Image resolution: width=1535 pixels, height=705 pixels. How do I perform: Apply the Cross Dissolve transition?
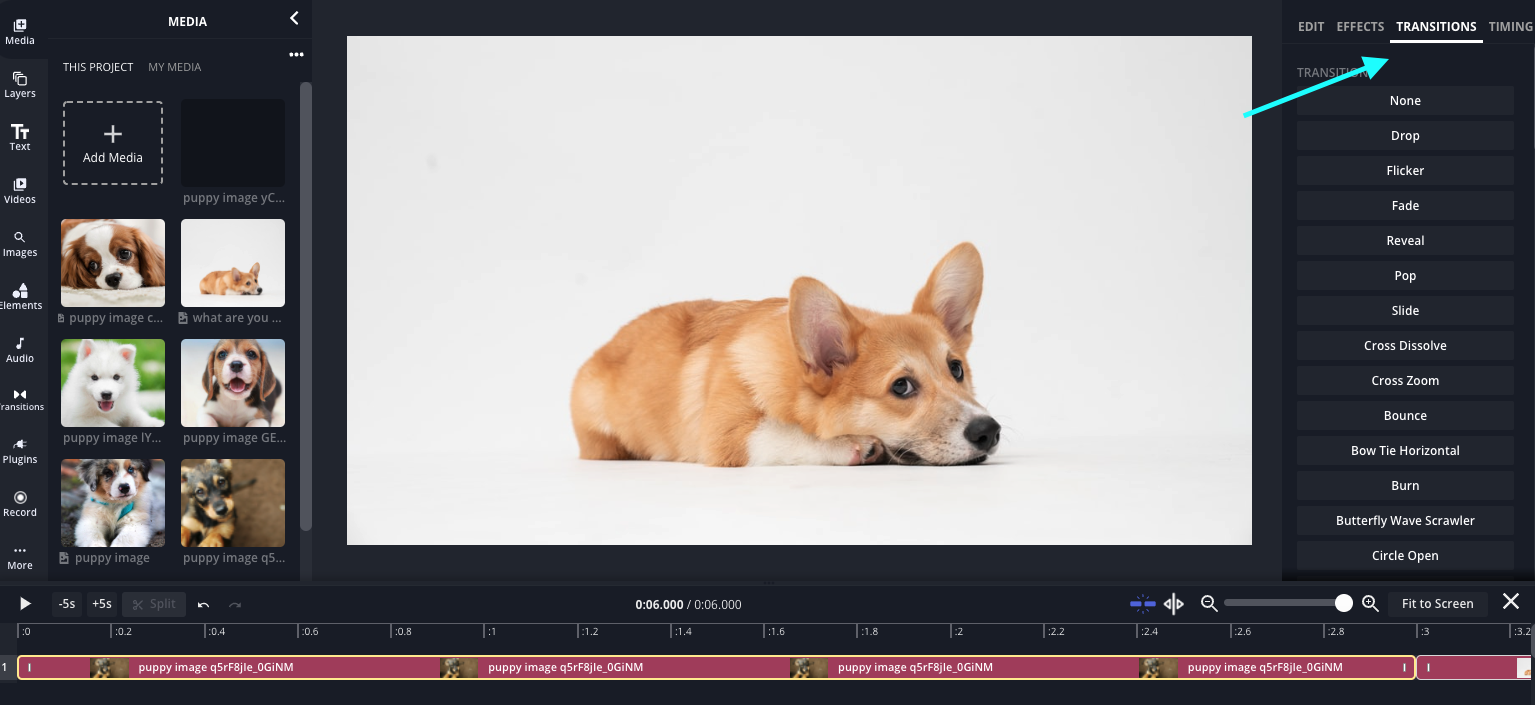[x=1405, y=346]
